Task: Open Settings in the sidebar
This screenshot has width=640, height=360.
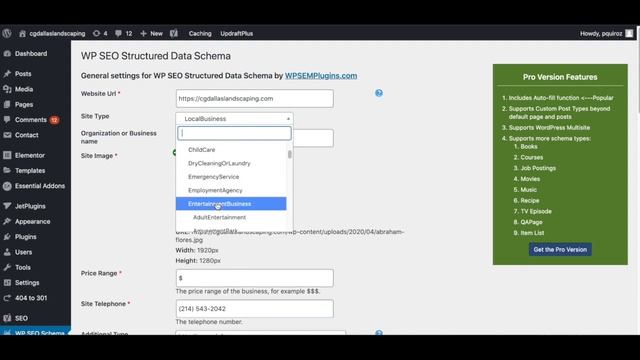Action: pos(27,283)
